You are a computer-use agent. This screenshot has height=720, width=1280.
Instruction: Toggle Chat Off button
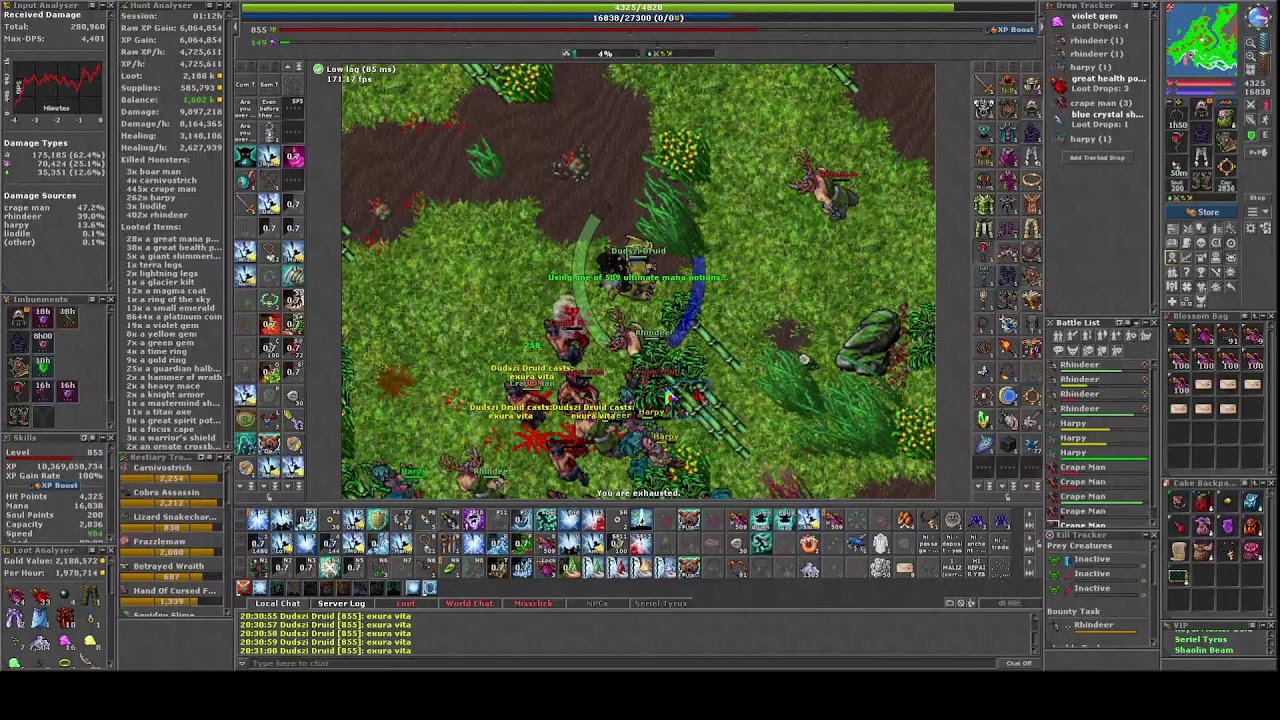coord(1019,663)
